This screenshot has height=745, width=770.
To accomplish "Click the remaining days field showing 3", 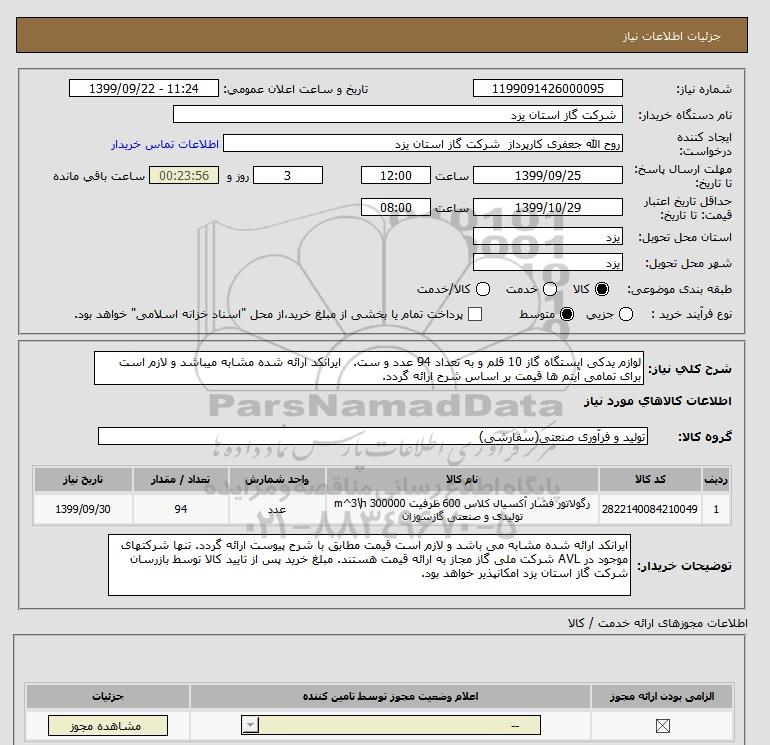I will (x=288, y=175).
